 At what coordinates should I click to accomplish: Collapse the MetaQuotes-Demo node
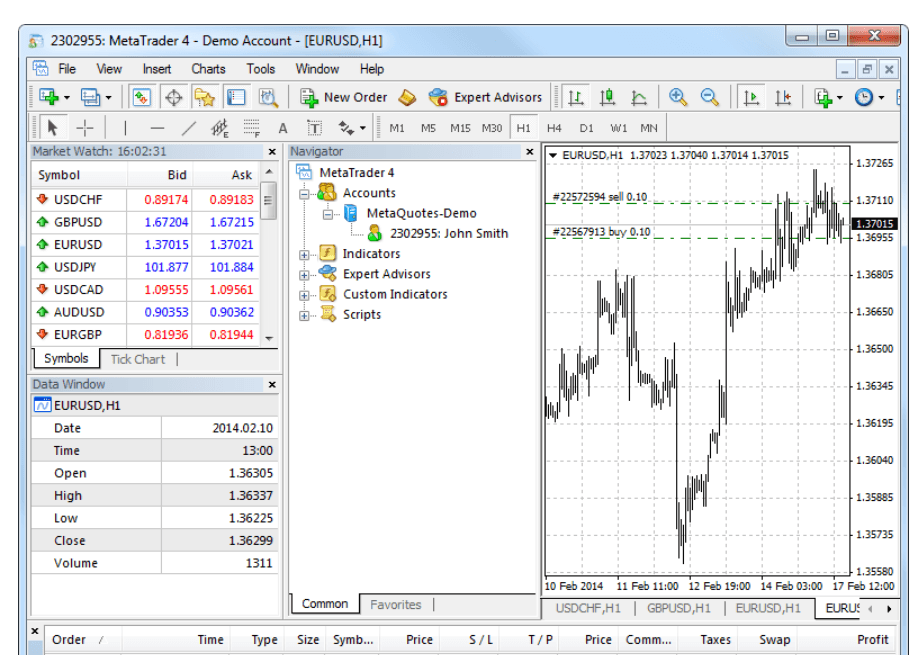coord(328,214)
